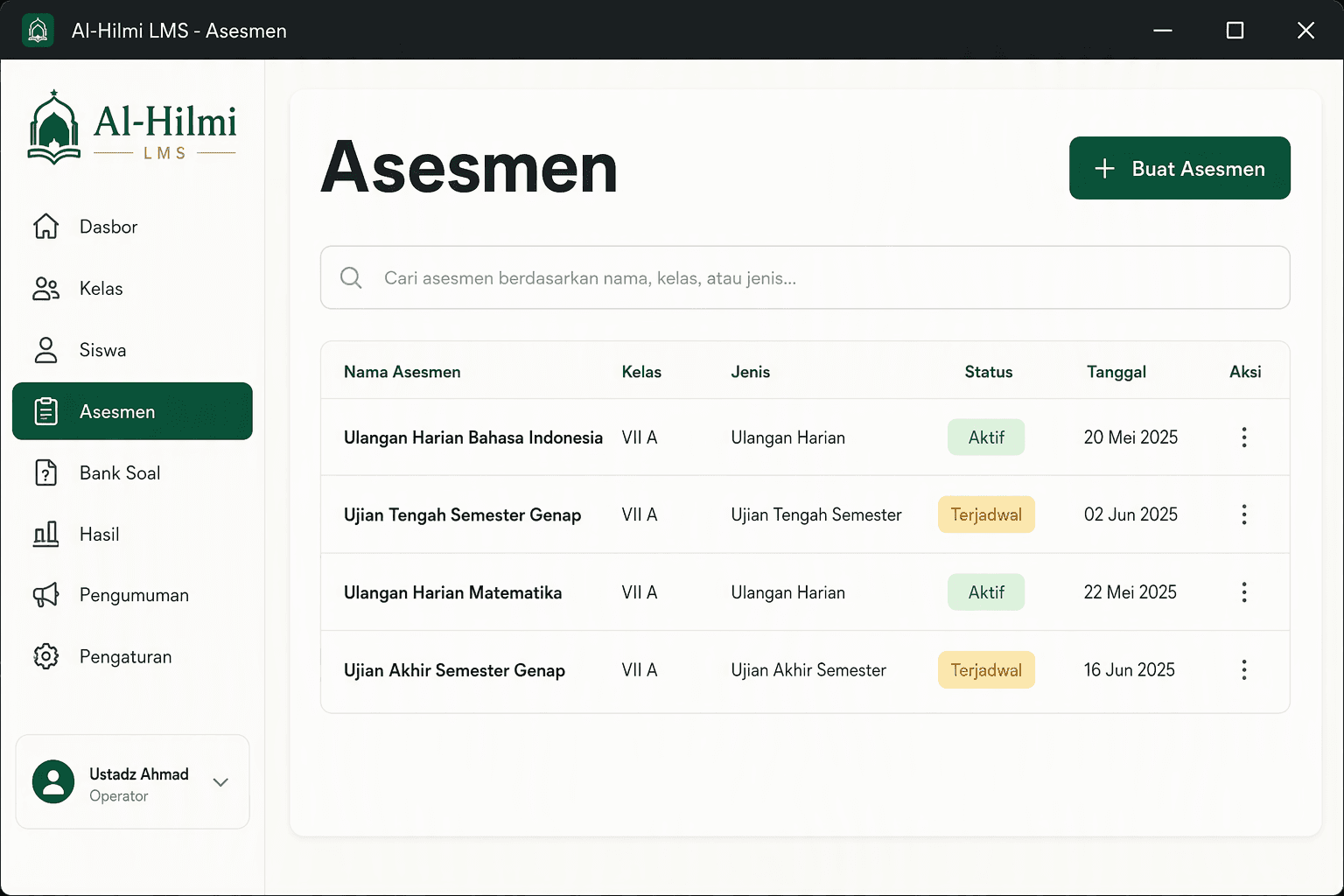This screenshot has width=1344, height=896.
Task: Open Bank Soal question-file icon
Action: [x=45, y=472]
